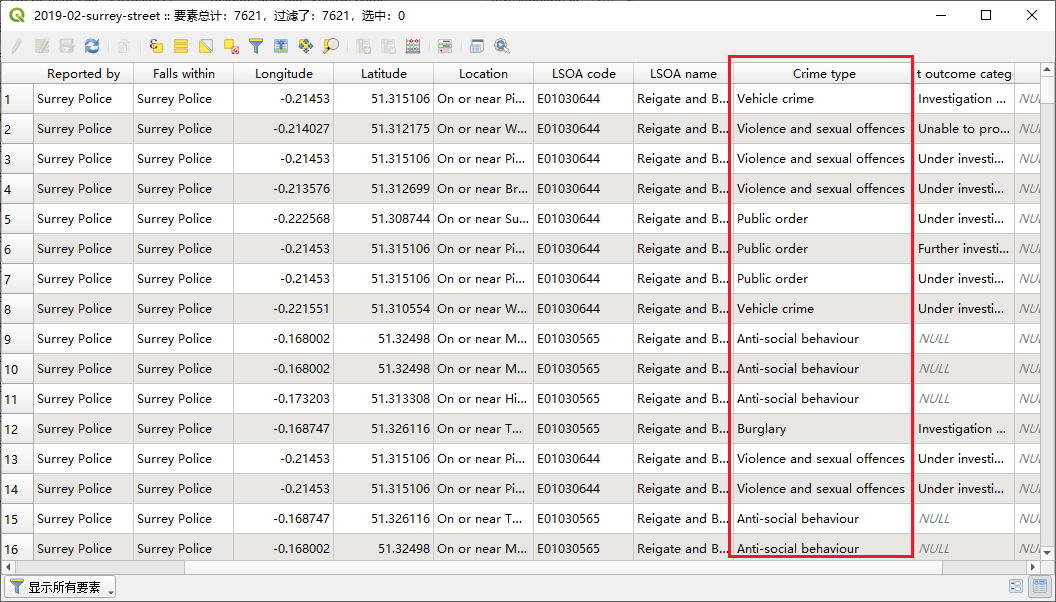The height and width of the screenshot is (602, 1056).
Task: Click the outcome category column header
Action: tap(964, 73)
